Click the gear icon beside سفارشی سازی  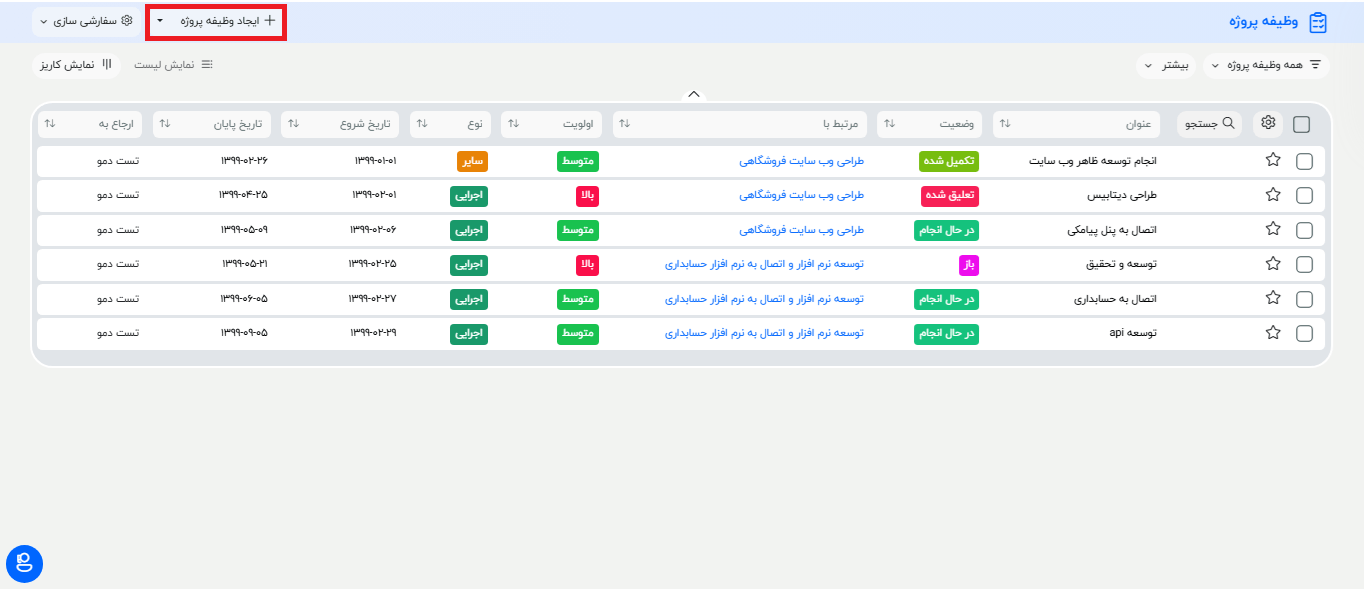tap(127, 19)
